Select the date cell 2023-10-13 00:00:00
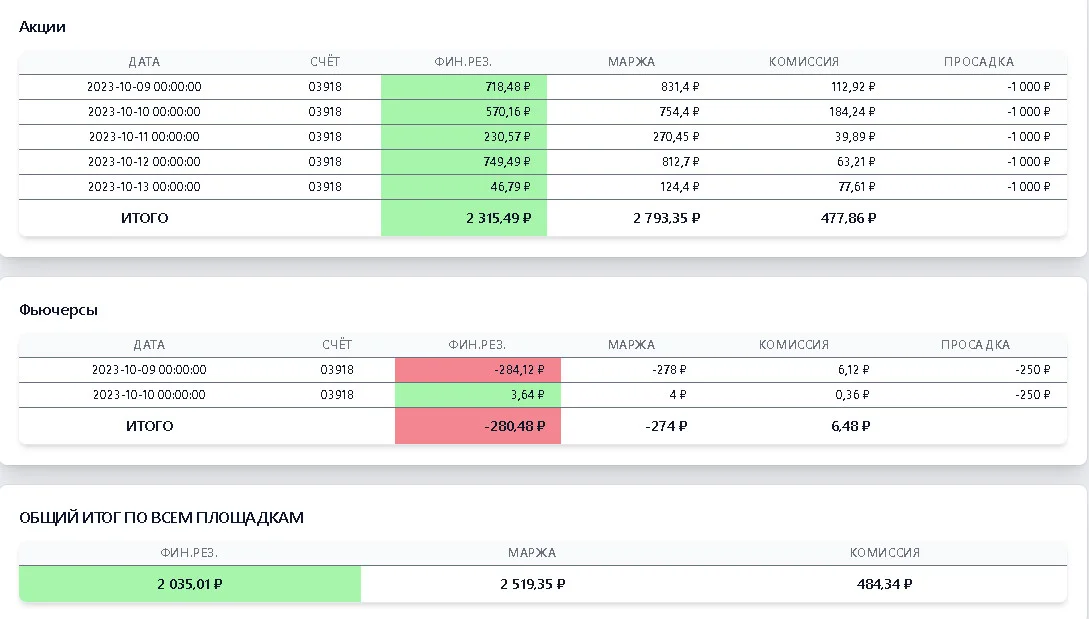This screenshot has height=619, width=1089. click(144, 187)
